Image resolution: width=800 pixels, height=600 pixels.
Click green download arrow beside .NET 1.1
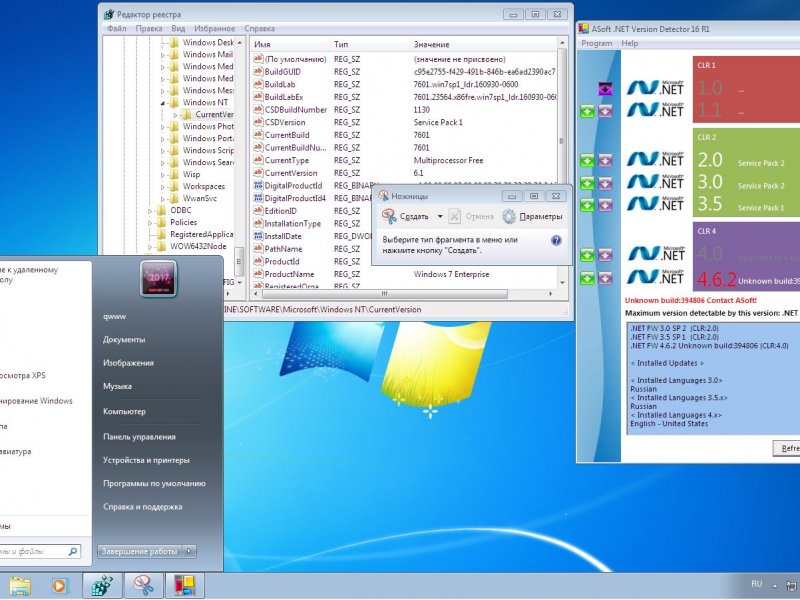click(x=587, y=111)
